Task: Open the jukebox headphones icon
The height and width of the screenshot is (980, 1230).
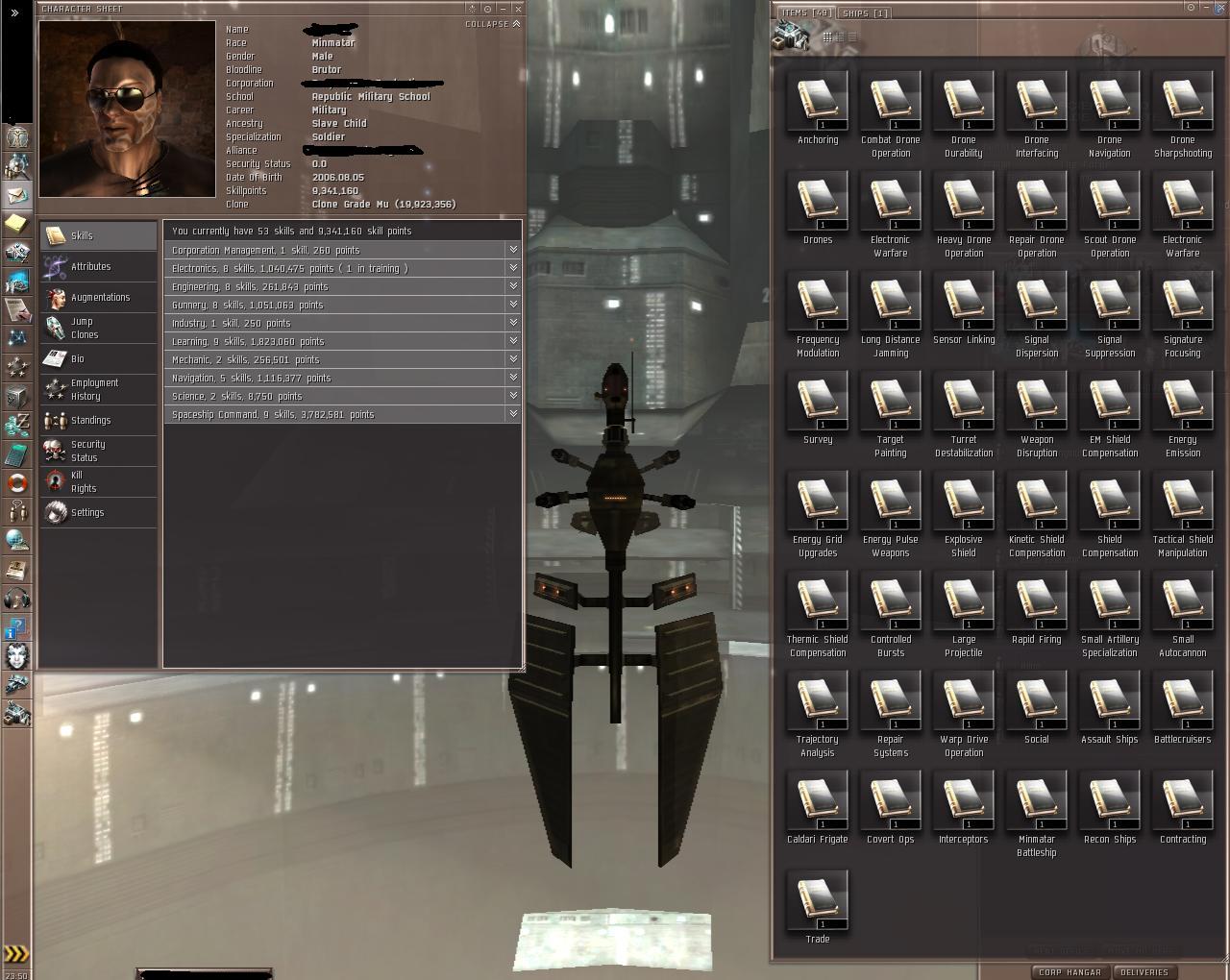Action: 17,599
